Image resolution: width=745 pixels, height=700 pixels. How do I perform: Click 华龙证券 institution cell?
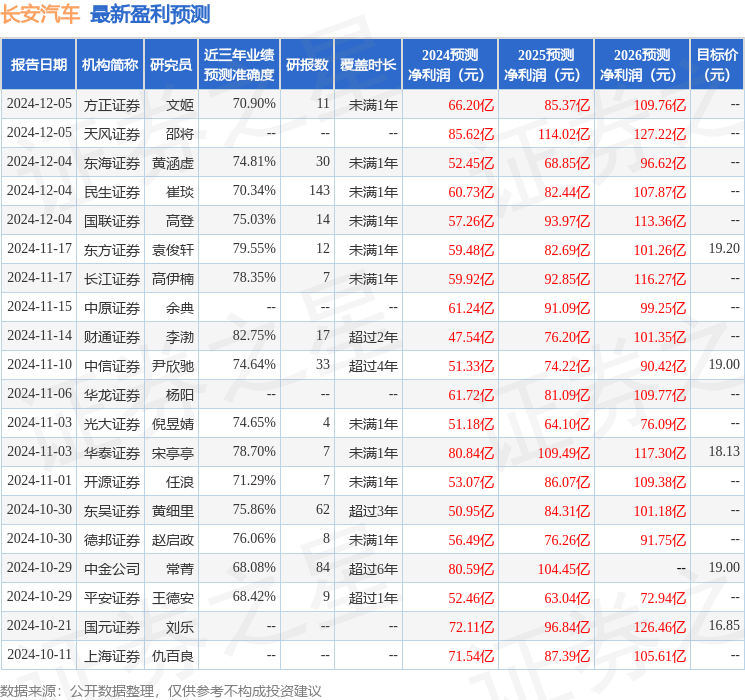tap(112, 395)
